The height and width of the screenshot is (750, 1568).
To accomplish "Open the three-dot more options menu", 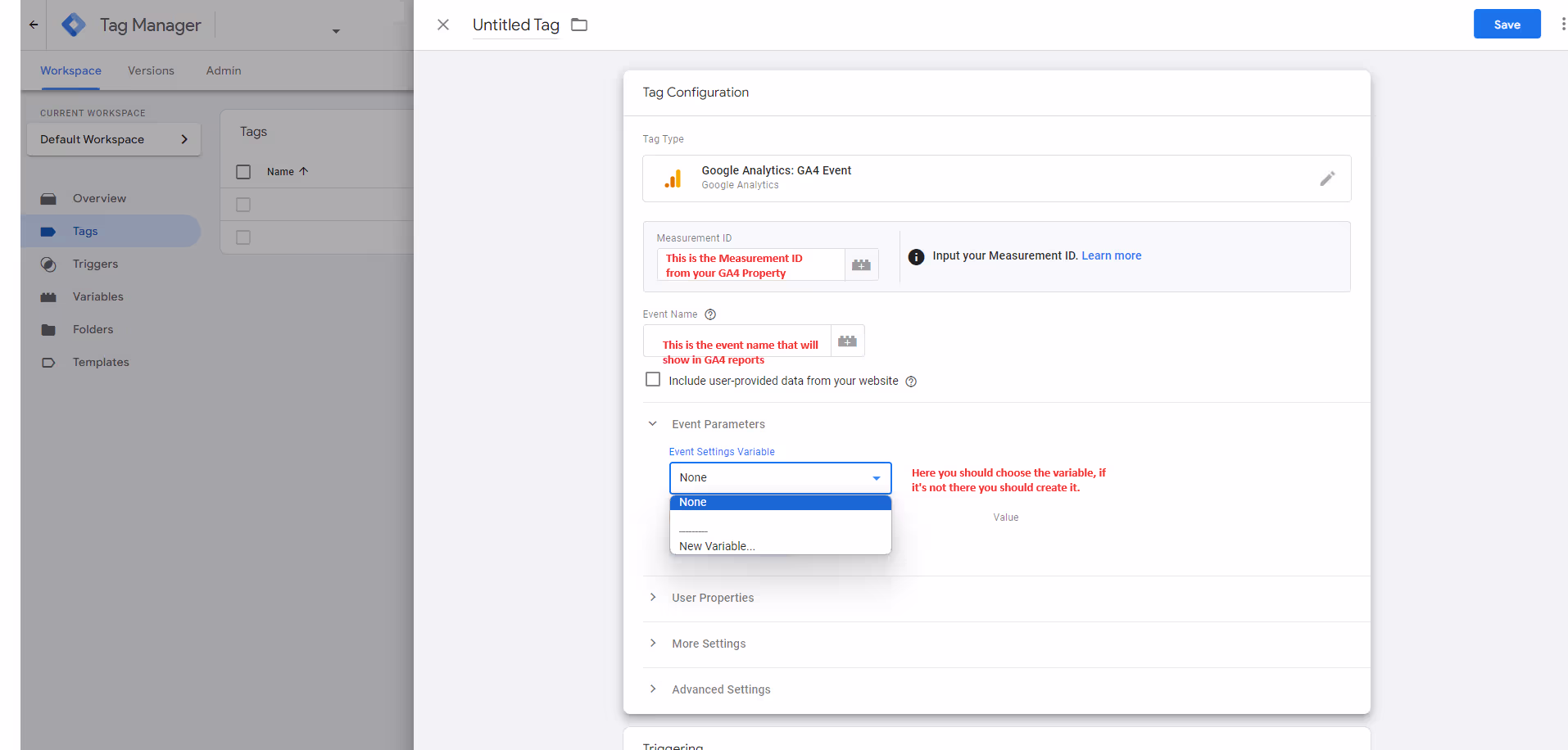I will [1562, 25].
